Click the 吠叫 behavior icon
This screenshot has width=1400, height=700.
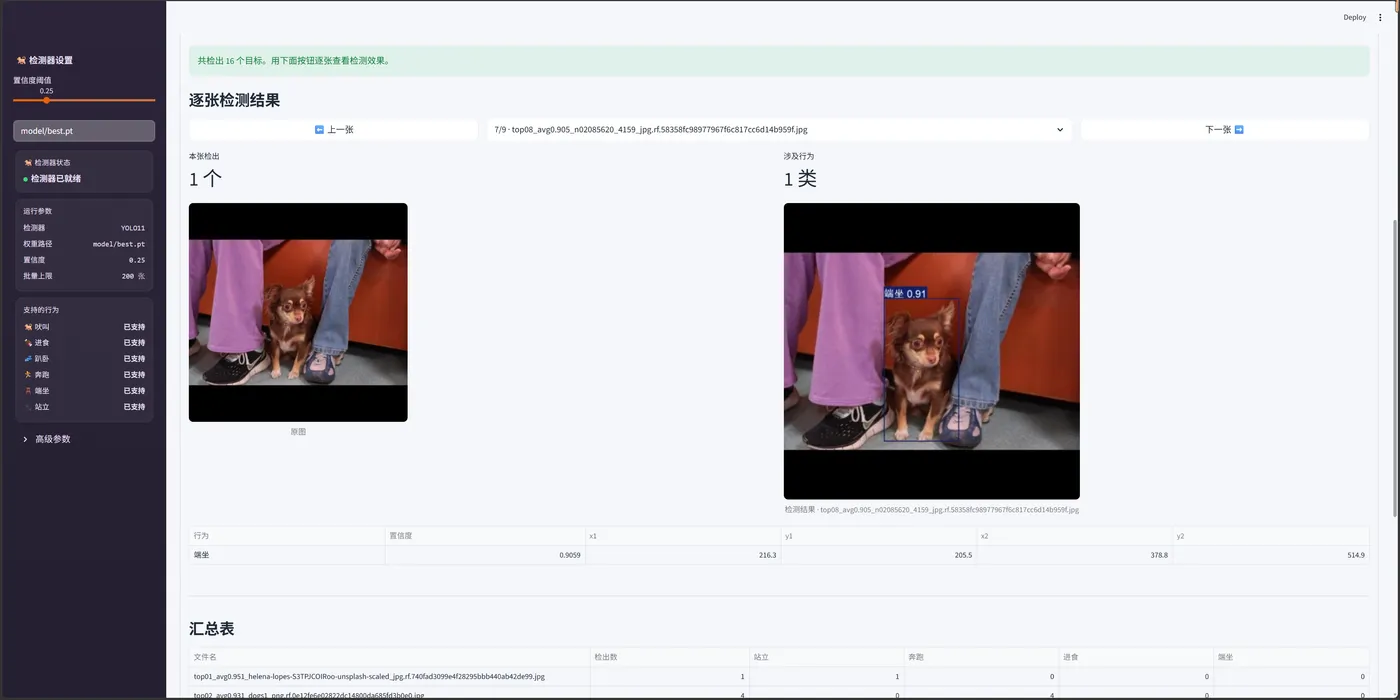[x=28, y=327]
